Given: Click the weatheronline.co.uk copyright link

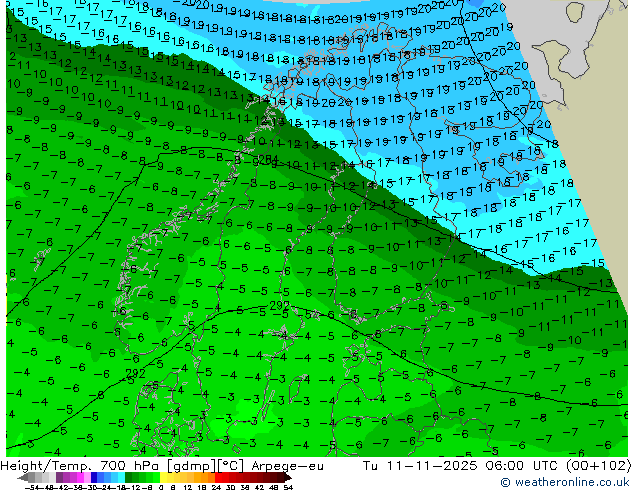Looking at the screenshot, I should tap(565, 482).
